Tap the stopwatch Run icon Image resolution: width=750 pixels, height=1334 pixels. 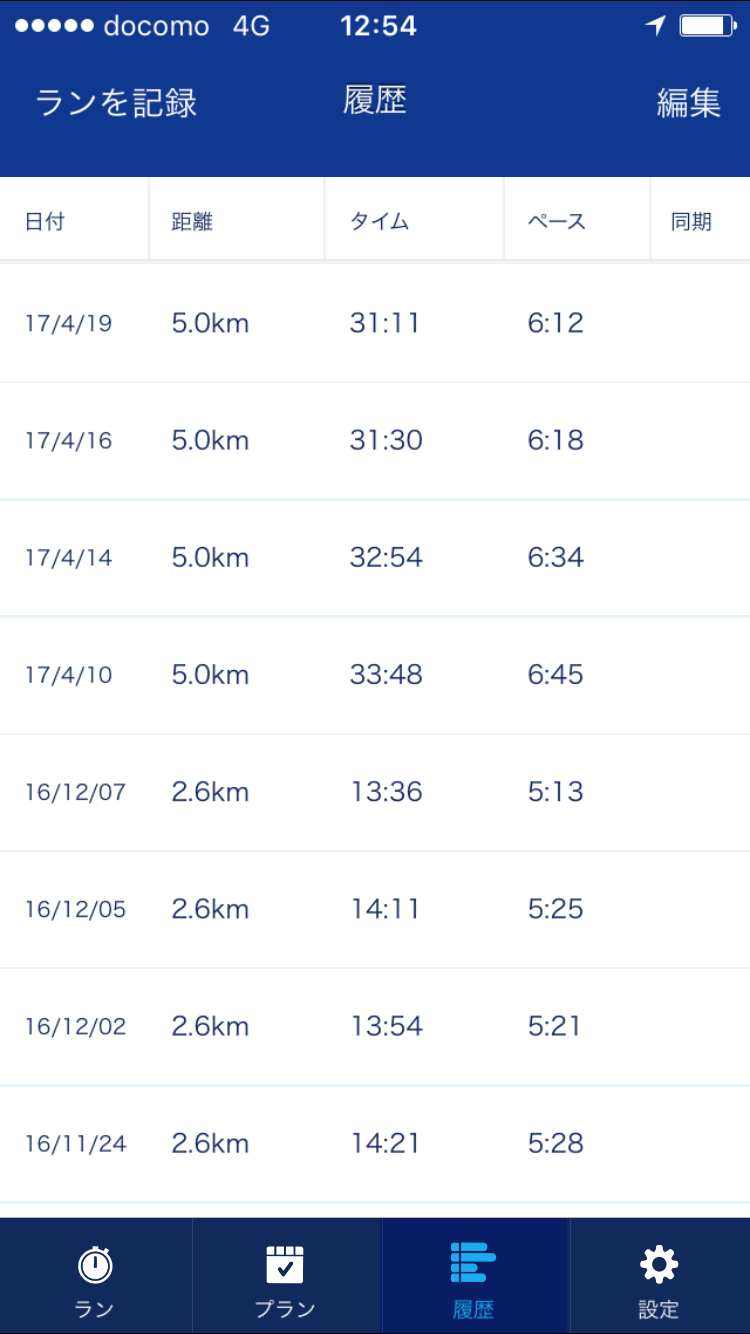(x=95, y=1266)
